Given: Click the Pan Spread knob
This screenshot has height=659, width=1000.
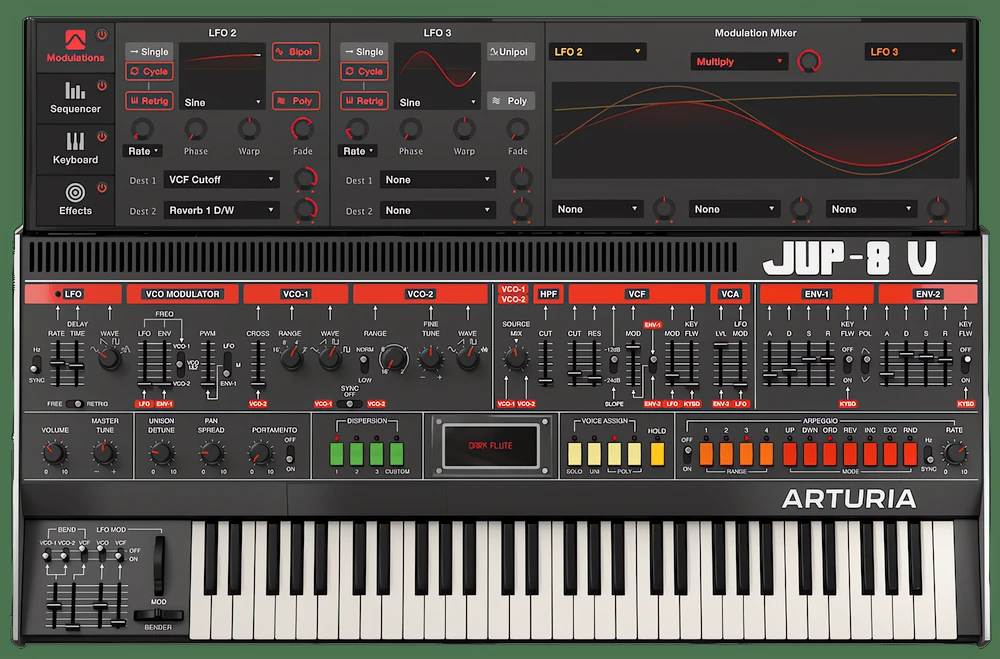Looking at the screenshot, I should [x=211, y=453].
